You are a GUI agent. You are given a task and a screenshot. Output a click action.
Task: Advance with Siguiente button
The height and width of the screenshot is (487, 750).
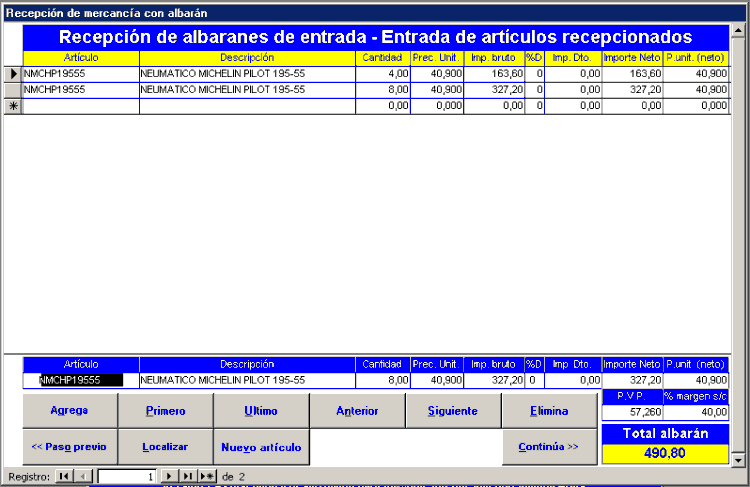click(453, 410)
